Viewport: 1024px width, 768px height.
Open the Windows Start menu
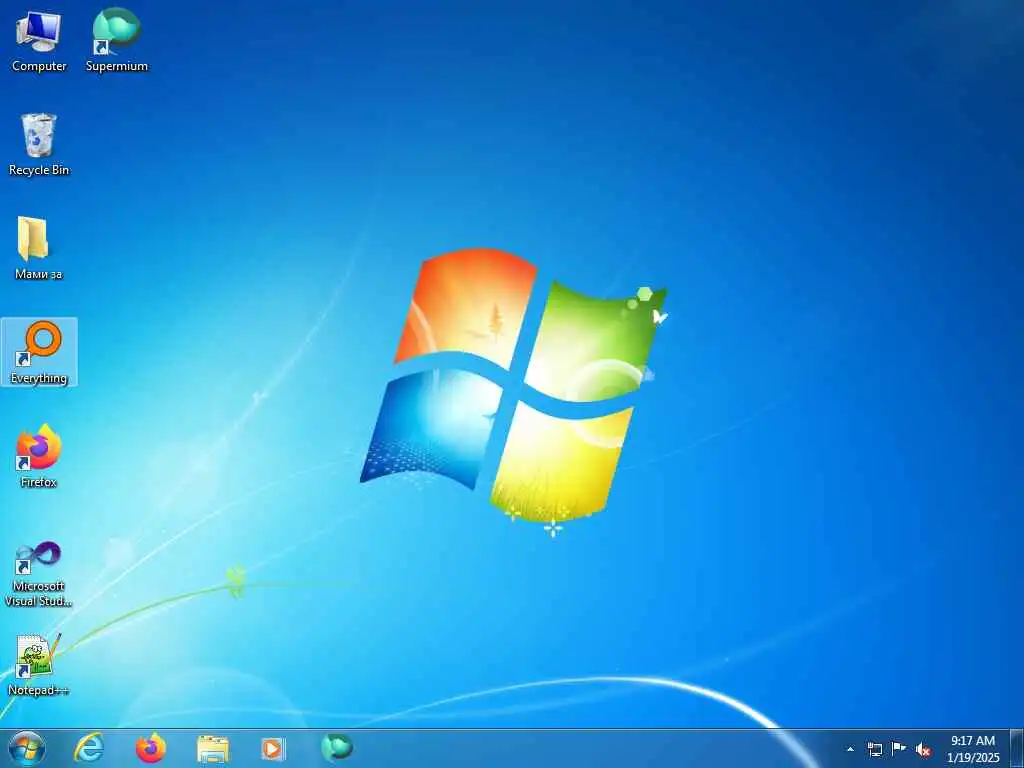click(27, 748)
